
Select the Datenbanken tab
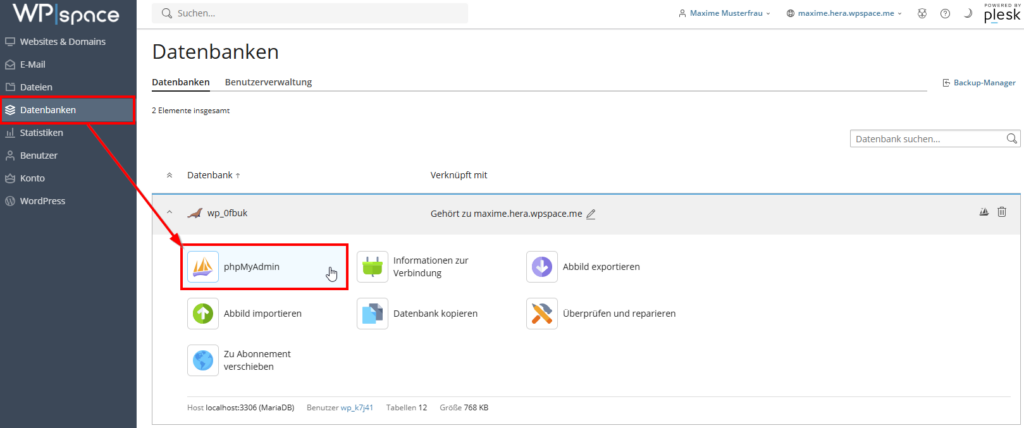point(181,82)
